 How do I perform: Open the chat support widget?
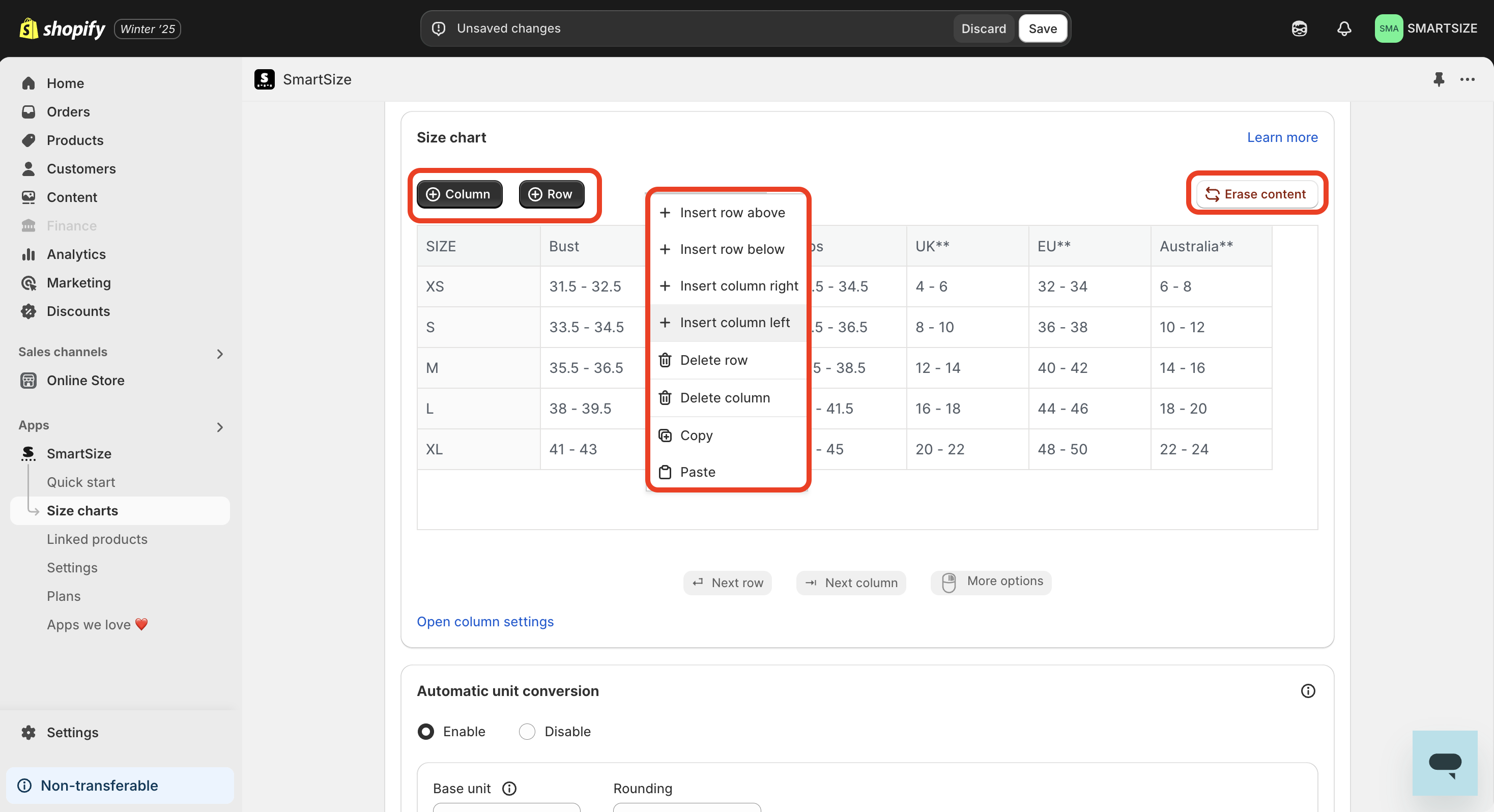click(x=1444, y=763)
